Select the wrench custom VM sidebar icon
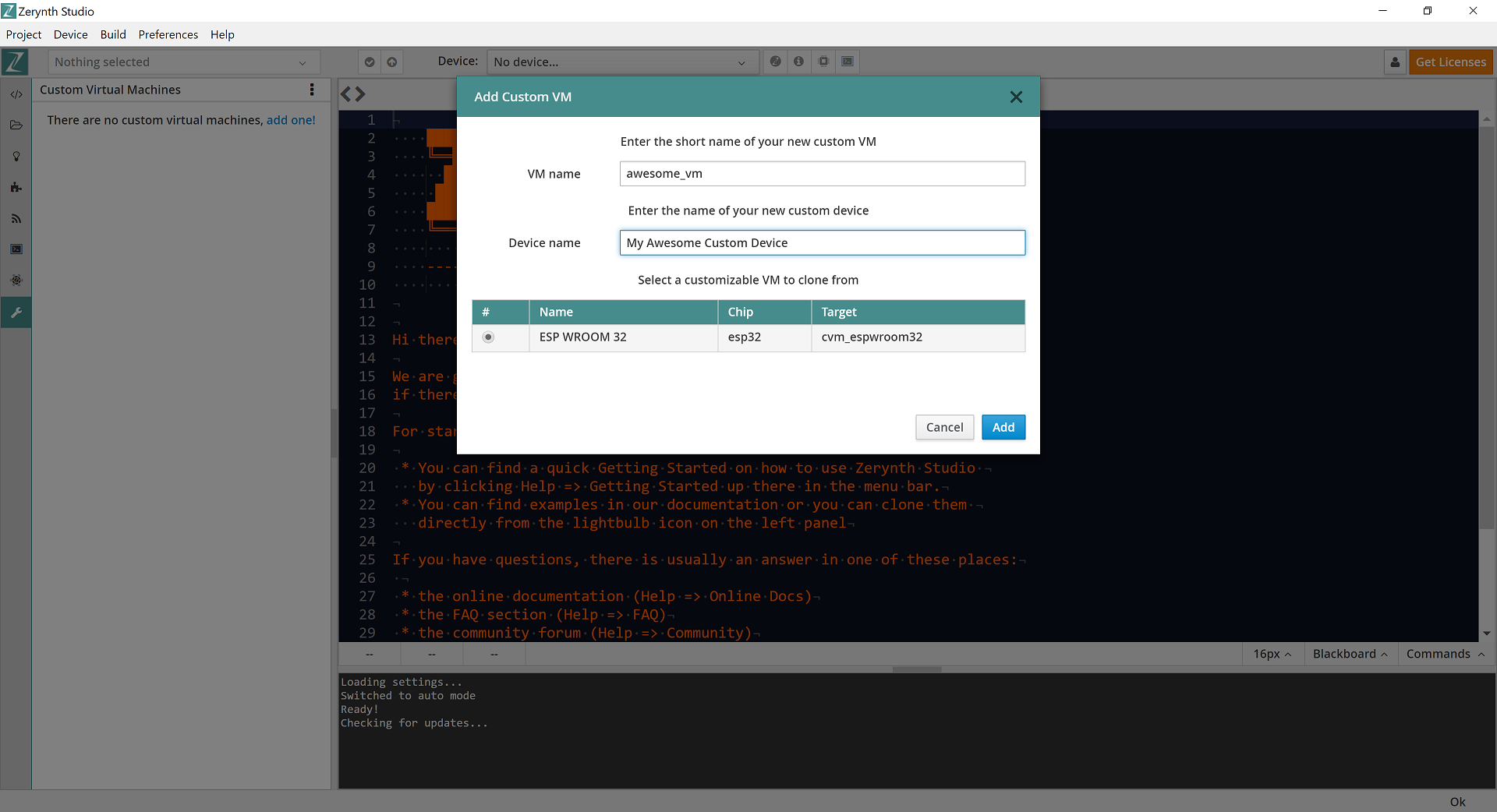 point(16,312)
